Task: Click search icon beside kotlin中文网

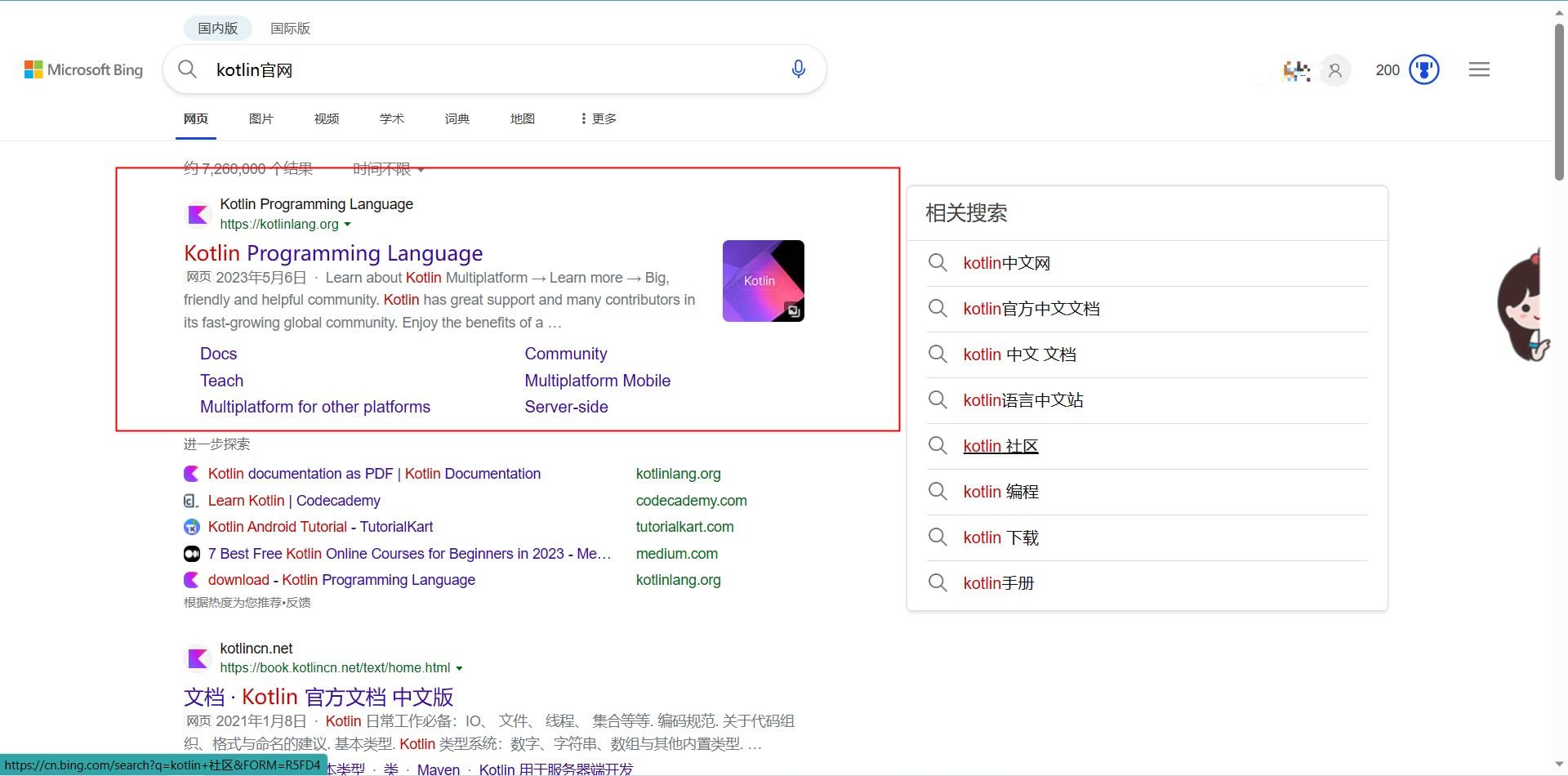Action: pyautogui.click(x=938, y=263)
